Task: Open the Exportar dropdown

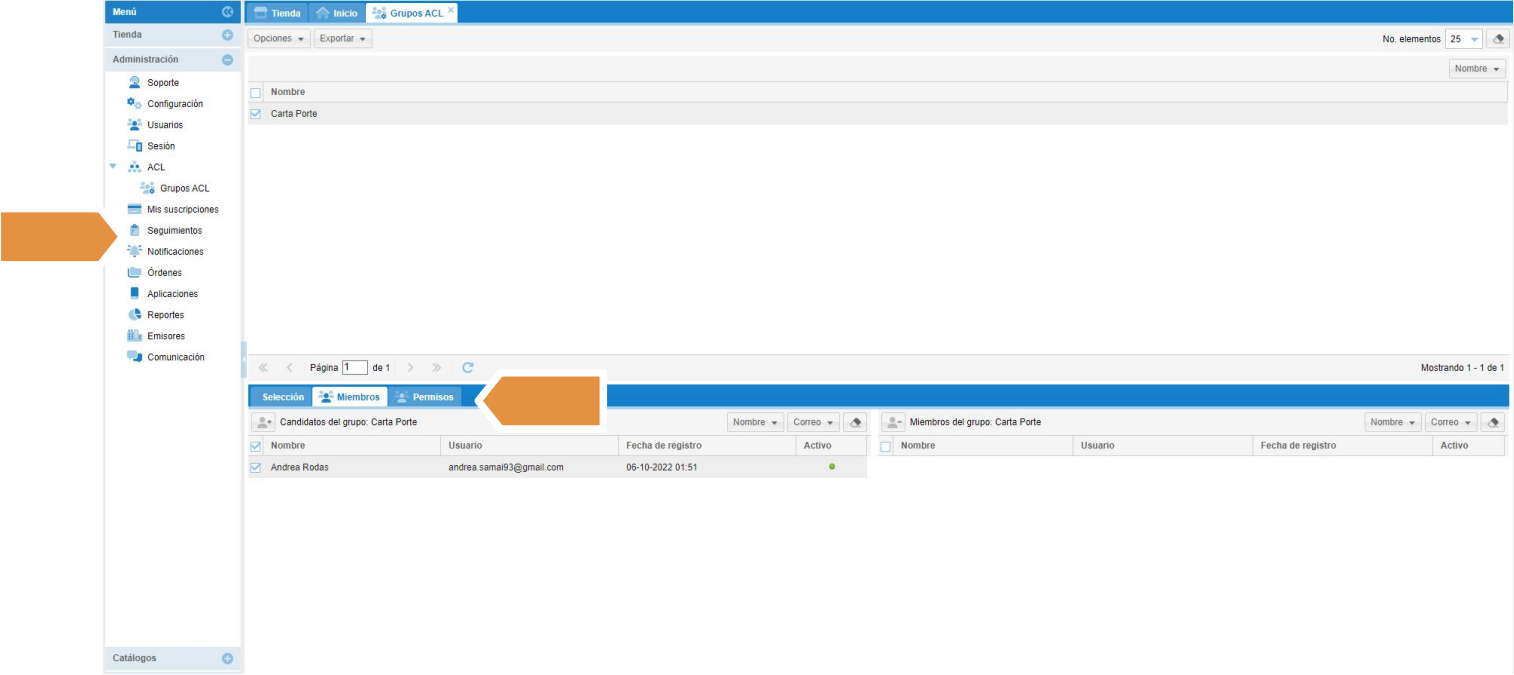Action: 343,39
